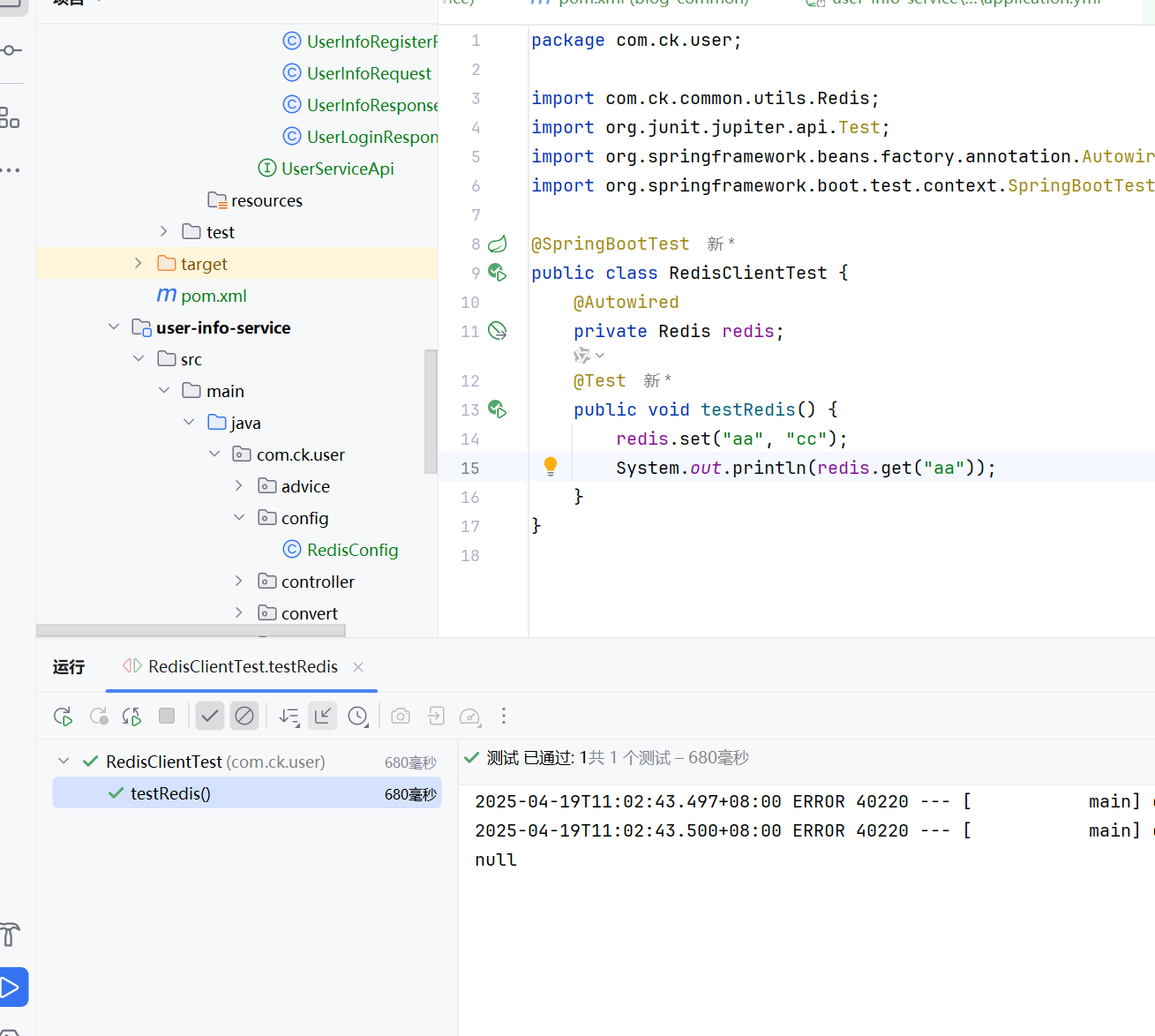Click the autowired bean gutter icon line 11
This screenshot has height=1036, width=1155.
pos(498,331)
